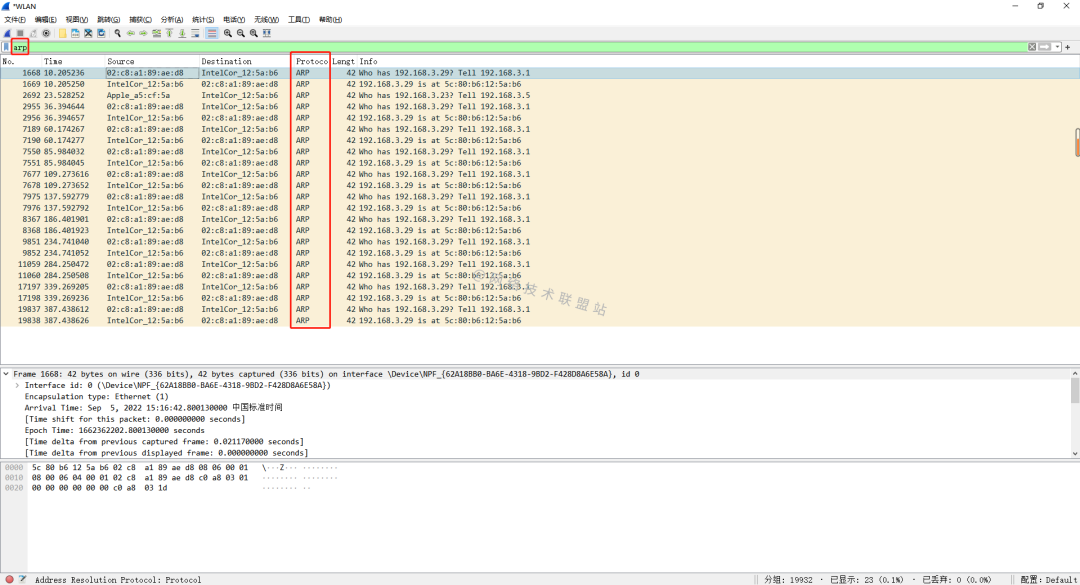
Task: Zoom in main window text
Action: tap(227, 33)
